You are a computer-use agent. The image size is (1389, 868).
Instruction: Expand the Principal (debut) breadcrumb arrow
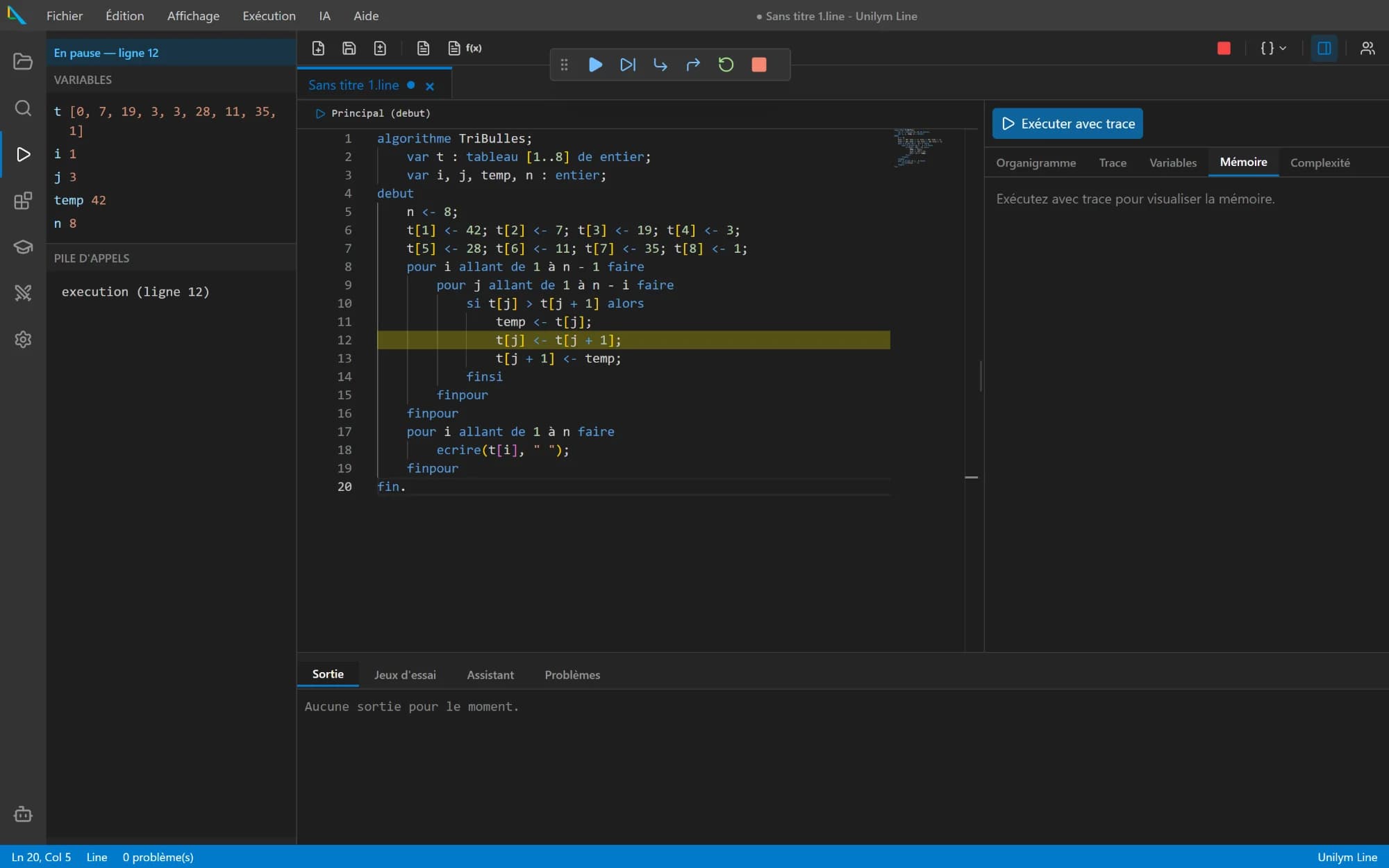[320, 113]
